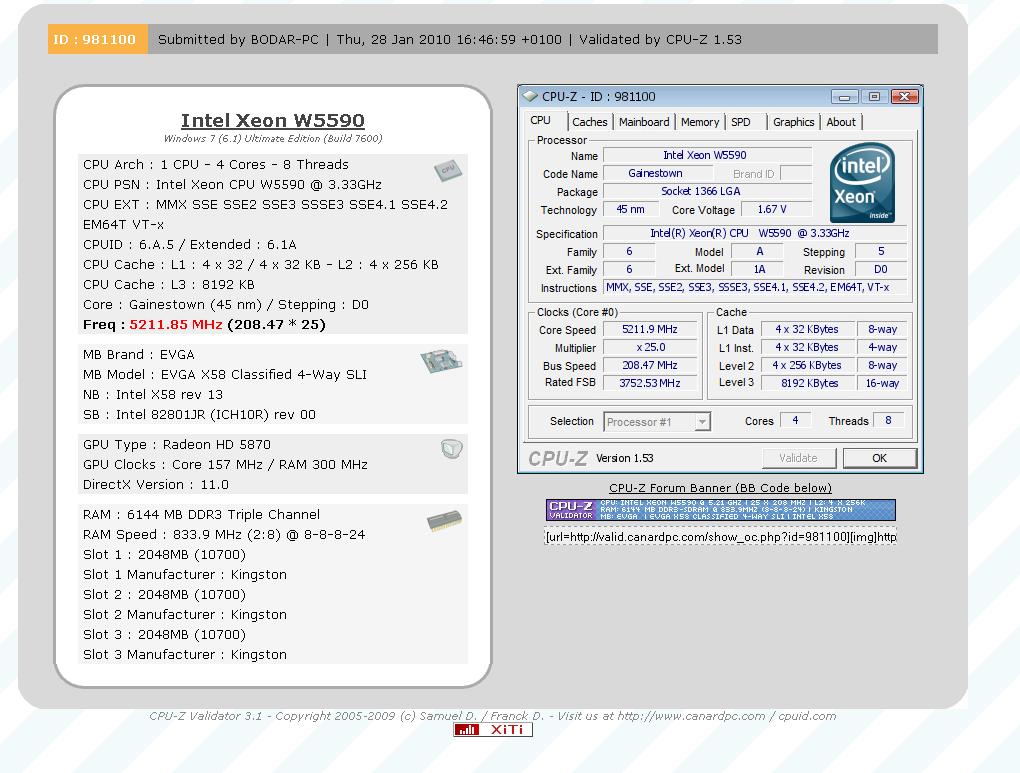Screen dimensions: 1020x773
Task: Click the Cores count field showing 4
Action: coord(796,420)
